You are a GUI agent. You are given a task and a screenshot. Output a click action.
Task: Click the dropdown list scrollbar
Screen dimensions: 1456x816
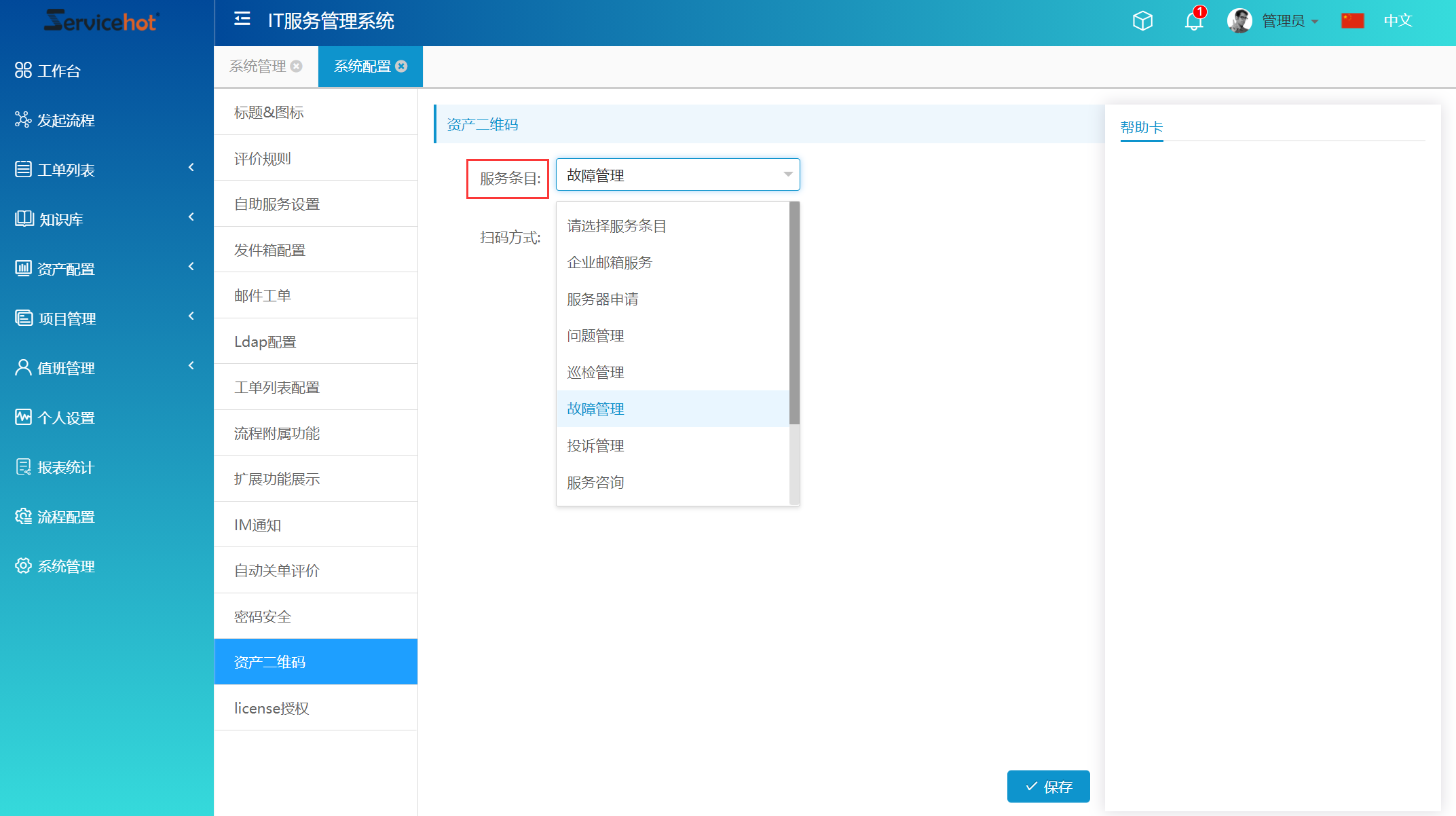click(x=794, y=312)
